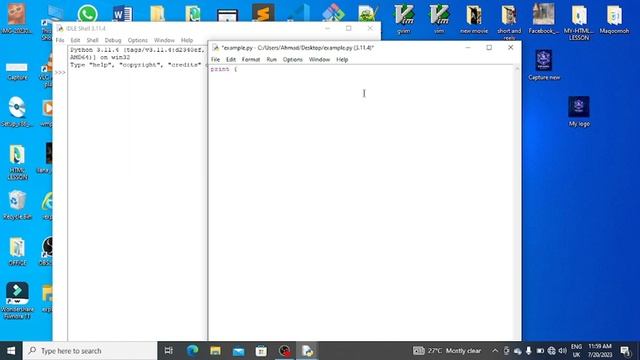Viewport: 640px width, 360px height.
Task: Open network settings tray icon
Action: (551, 351)
